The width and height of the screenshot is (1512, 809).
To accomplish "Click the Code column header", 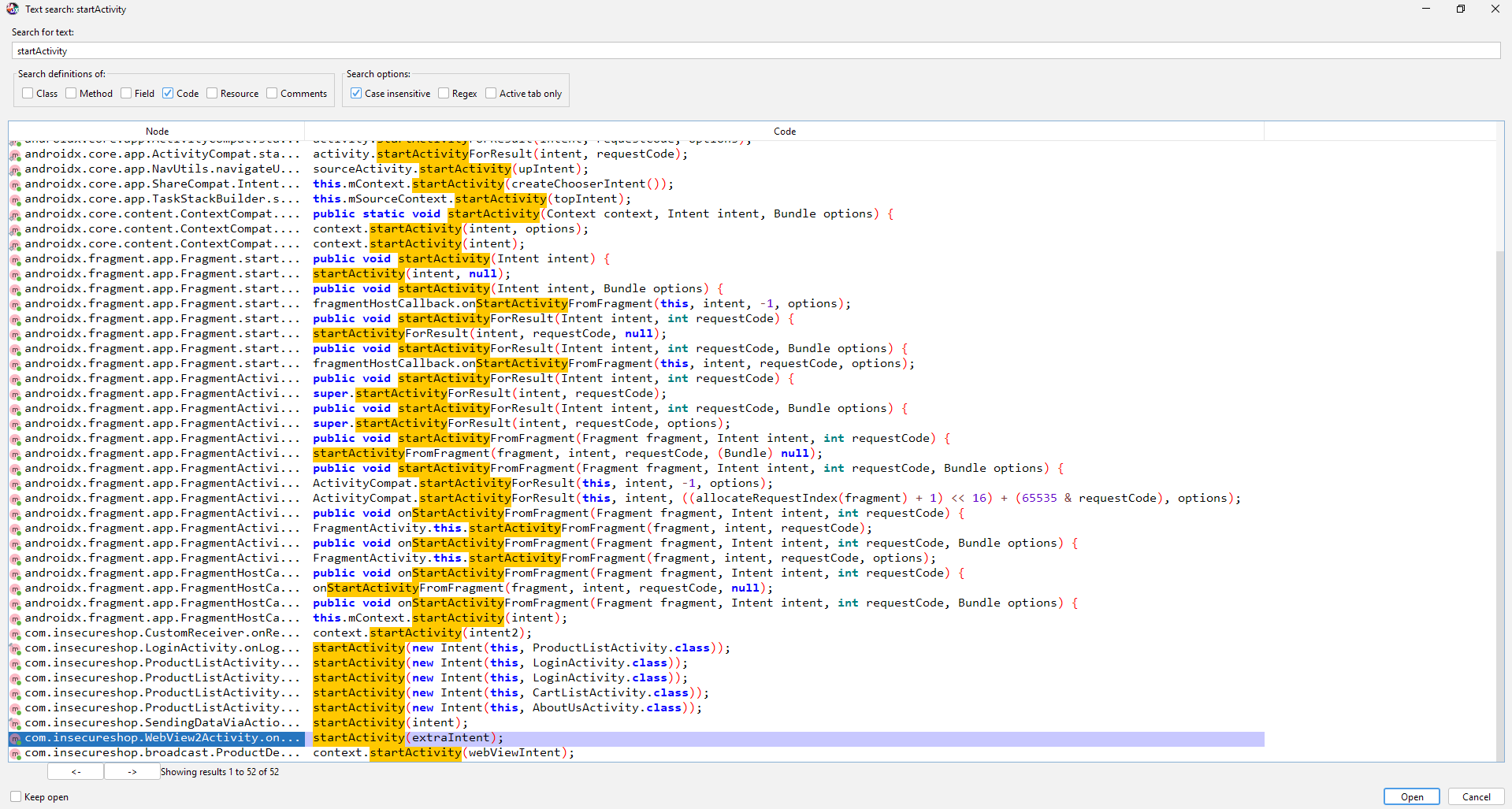I will 784,132.
